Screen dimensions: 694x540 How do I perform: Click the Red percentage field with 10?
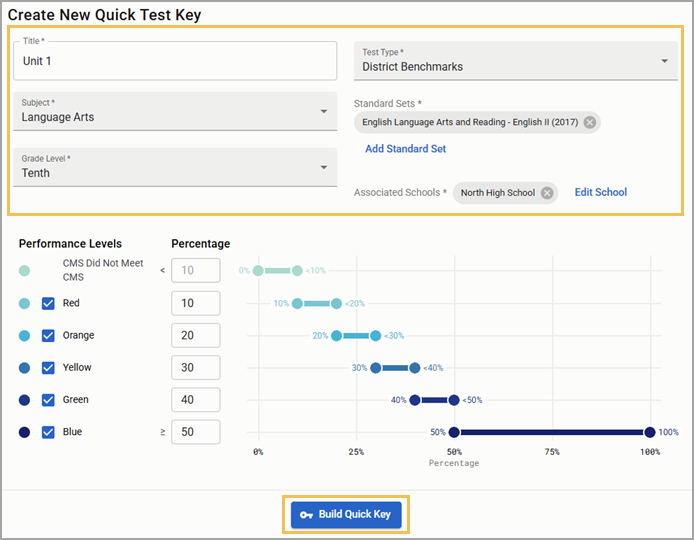click(x=196, y=303)
